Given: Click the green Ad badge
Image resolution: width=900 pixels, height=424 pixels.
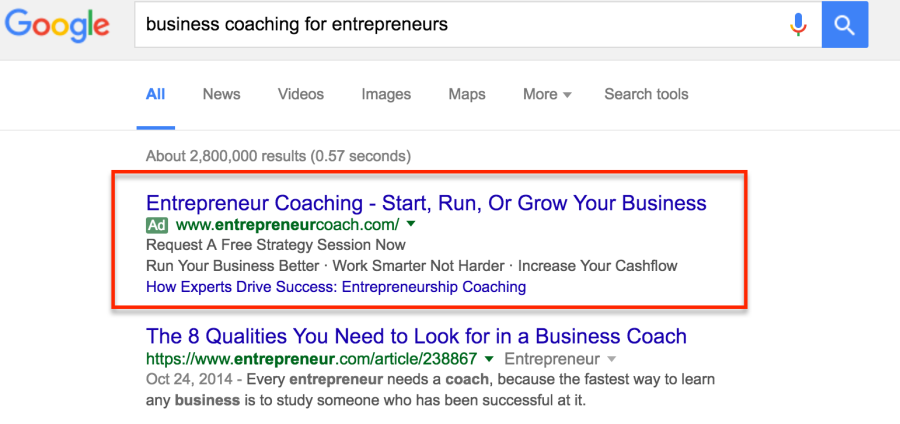Looking at the screenshot, I should point(157,225).
